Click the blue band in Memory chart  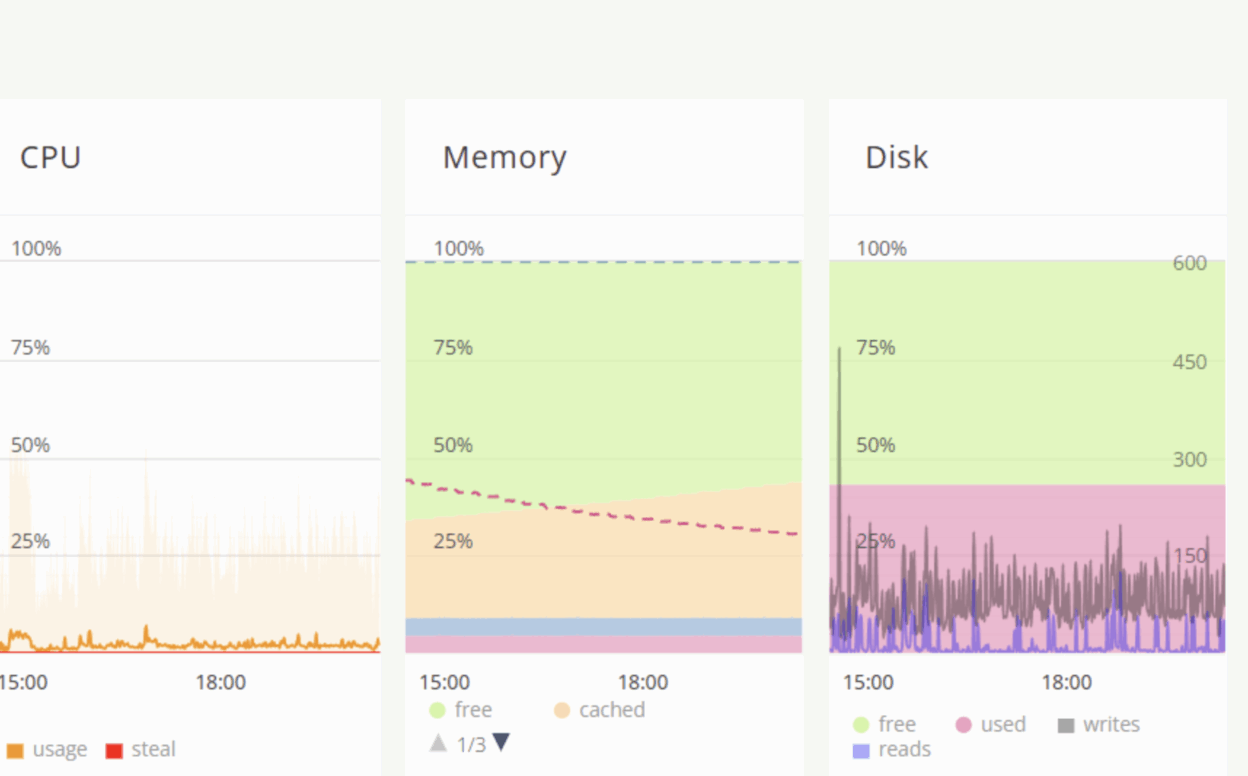click(x=603, y=627)
